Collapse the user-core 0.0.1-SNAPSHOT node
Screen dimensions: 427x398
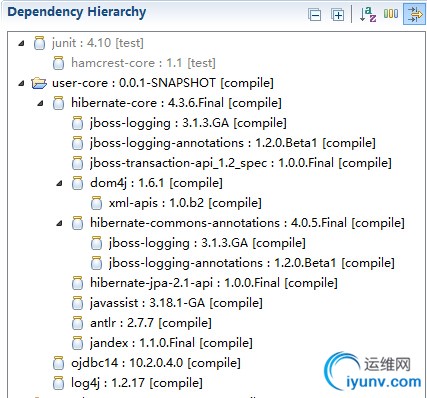coord(22,83)
